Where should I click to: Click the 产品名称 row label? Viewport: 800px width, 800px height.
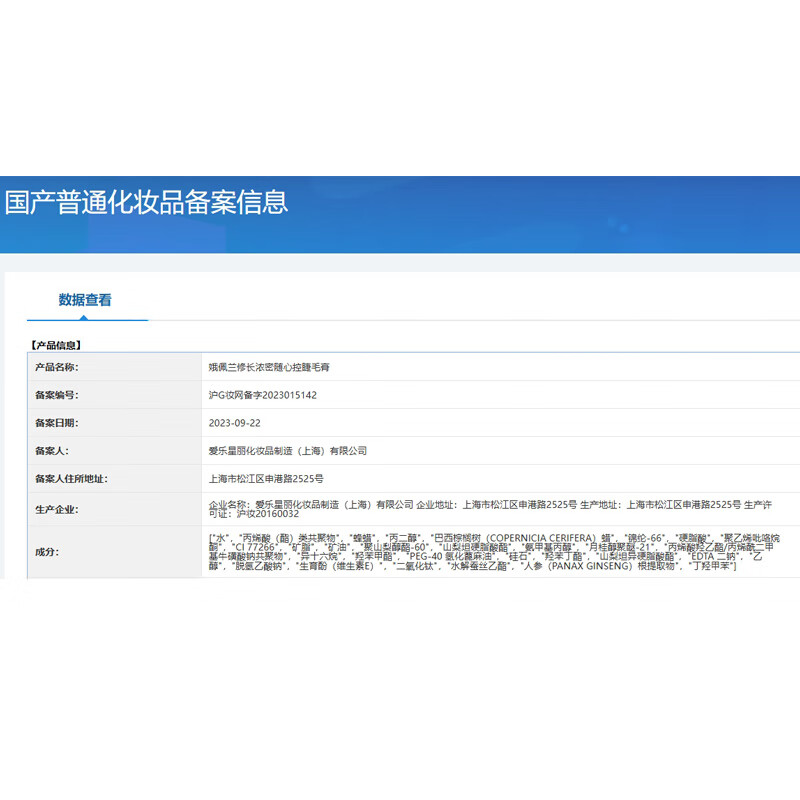click(56, 367)
